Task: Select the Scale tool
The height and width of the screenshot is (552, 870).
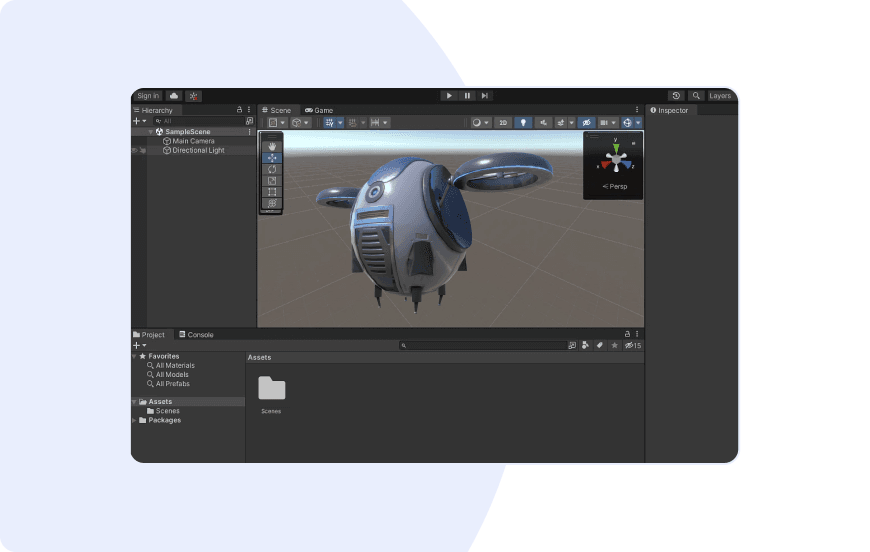Action: (272, 181)
